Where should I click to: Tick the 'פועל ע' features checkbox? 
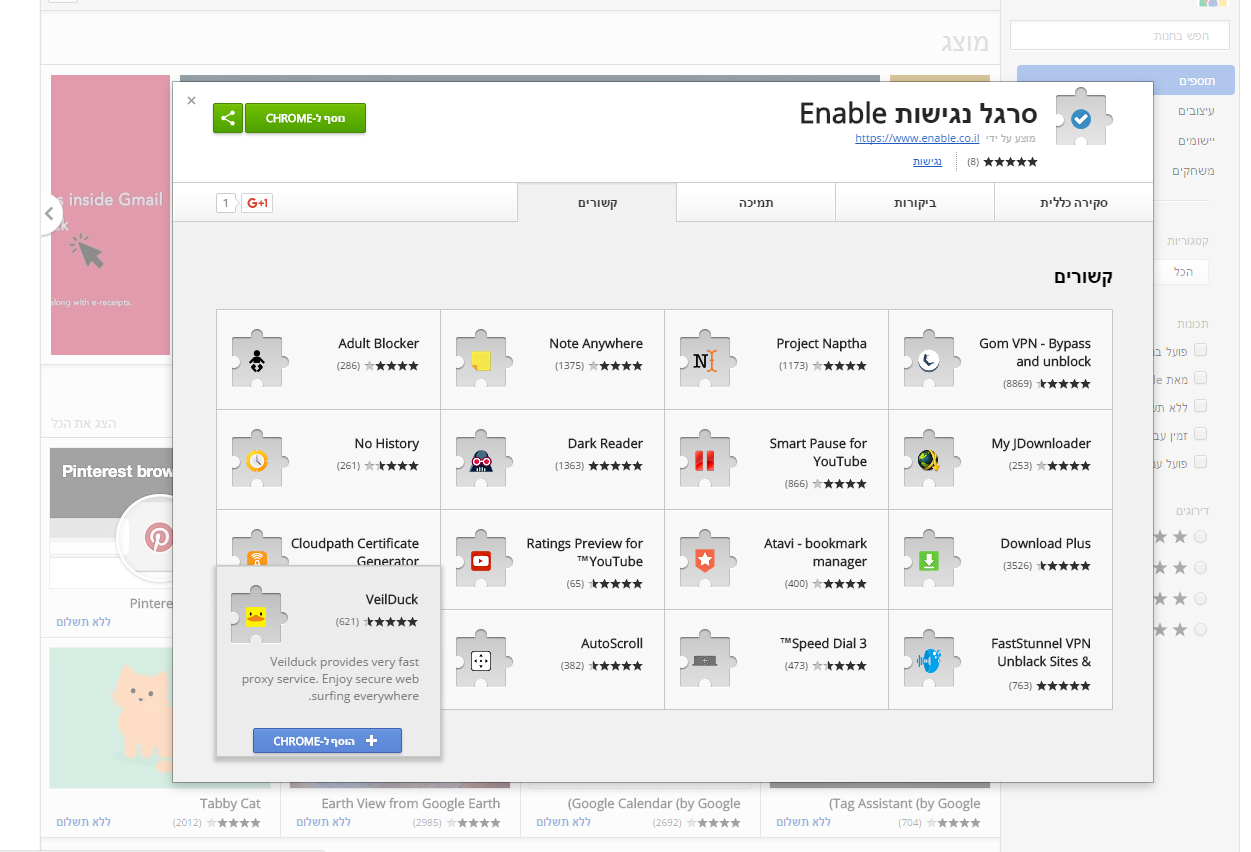[x=1201, y=462]
